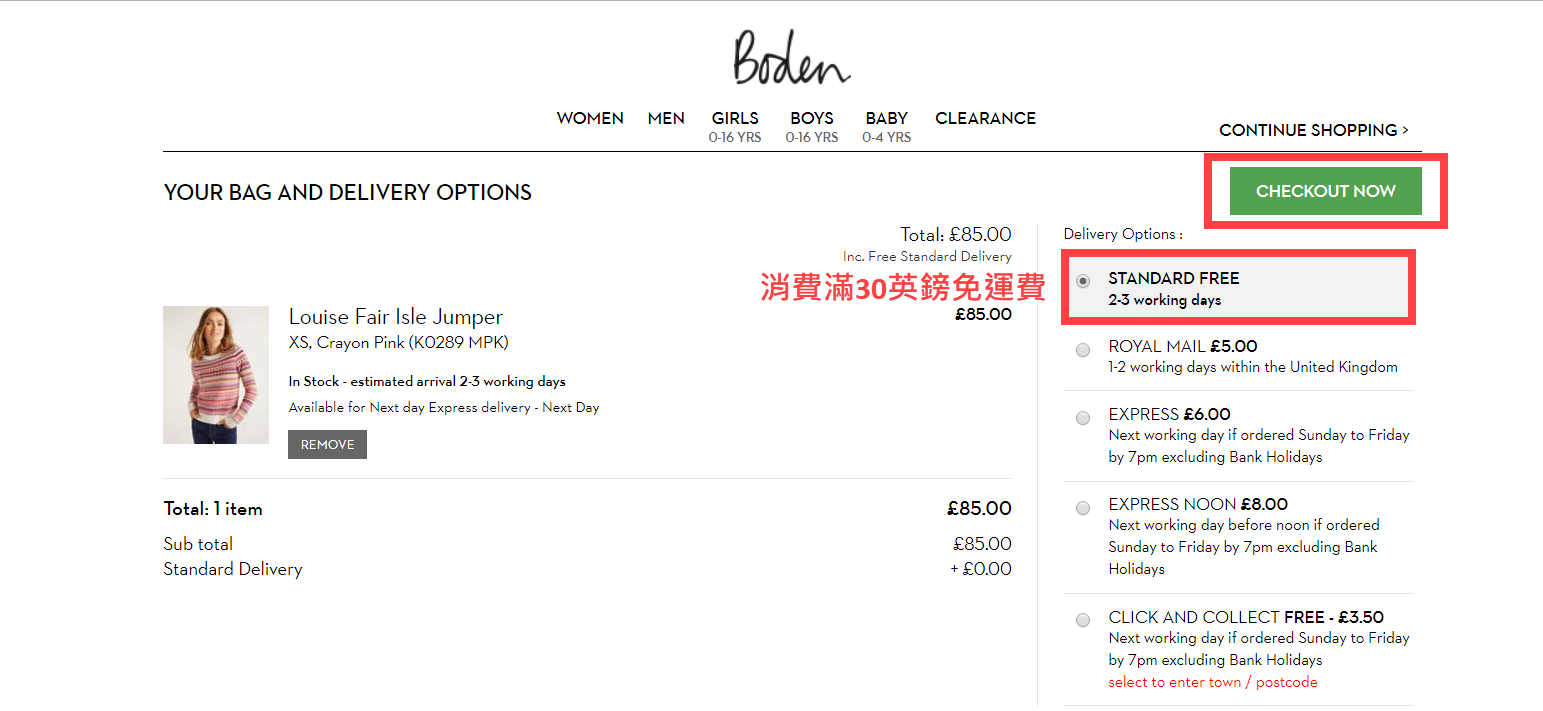Open the Louise Fair Isle Jumper title
The width and height of the screenshot is (1543, 711).
tap(395, 317)
